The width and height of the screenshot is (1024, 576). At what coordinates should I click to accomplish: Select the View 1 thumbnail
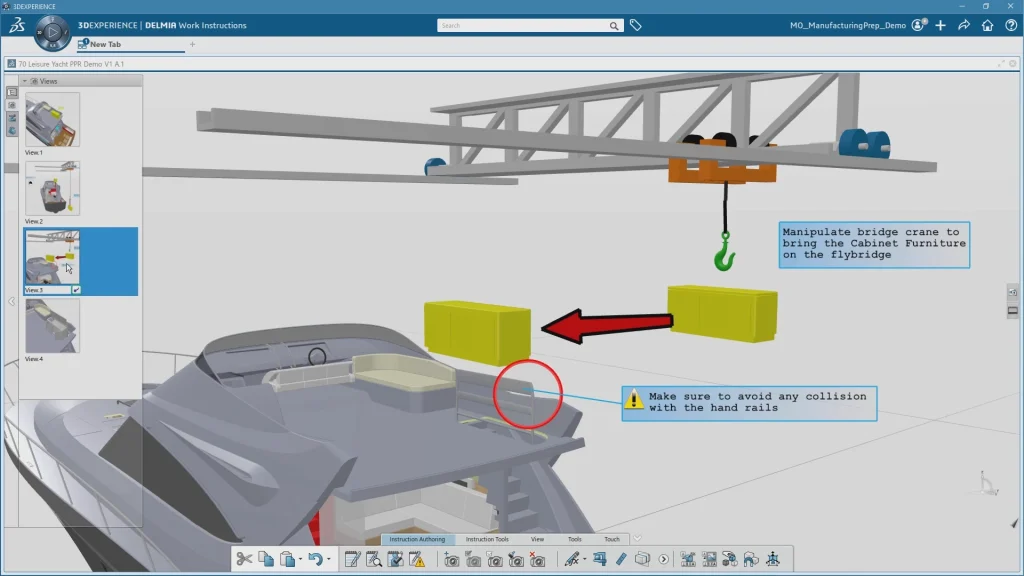pyautogui.click(x=52, y=120)
